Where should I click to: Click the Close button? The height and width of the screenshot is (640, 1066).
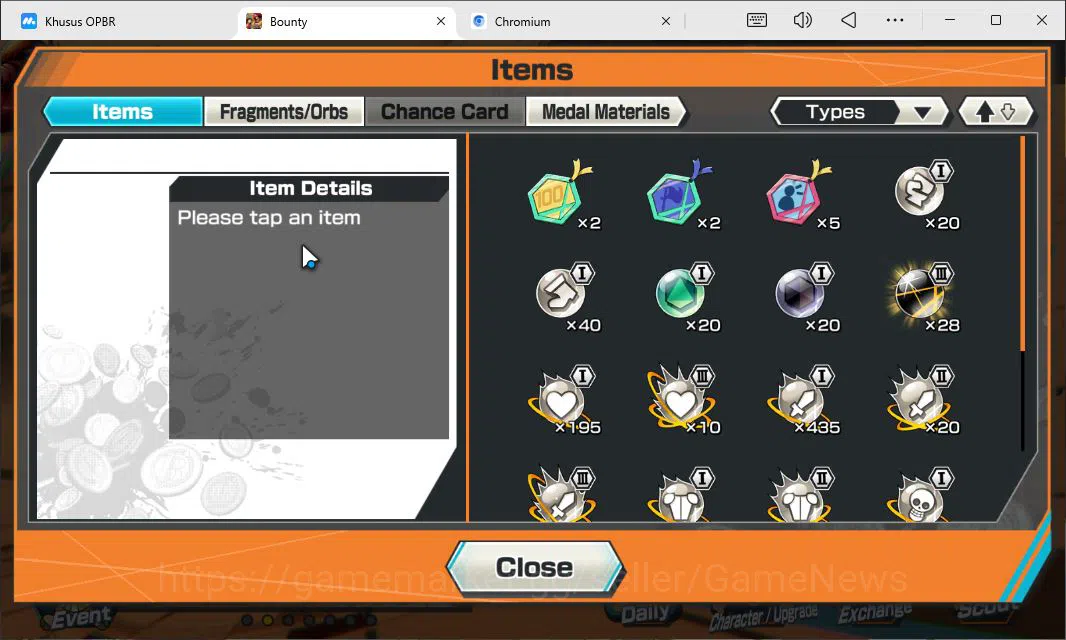534,567
